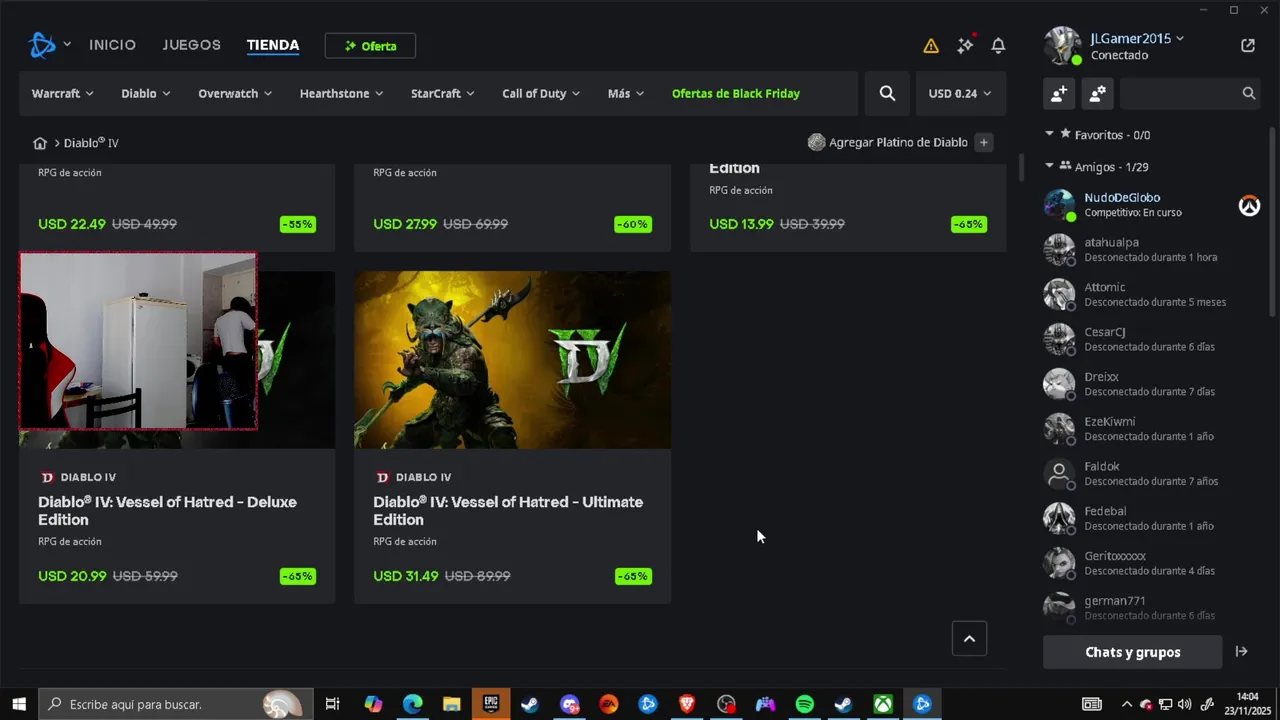
Task: Open Epic Games Launcher from the taskbar
Action: click(491, 704)
